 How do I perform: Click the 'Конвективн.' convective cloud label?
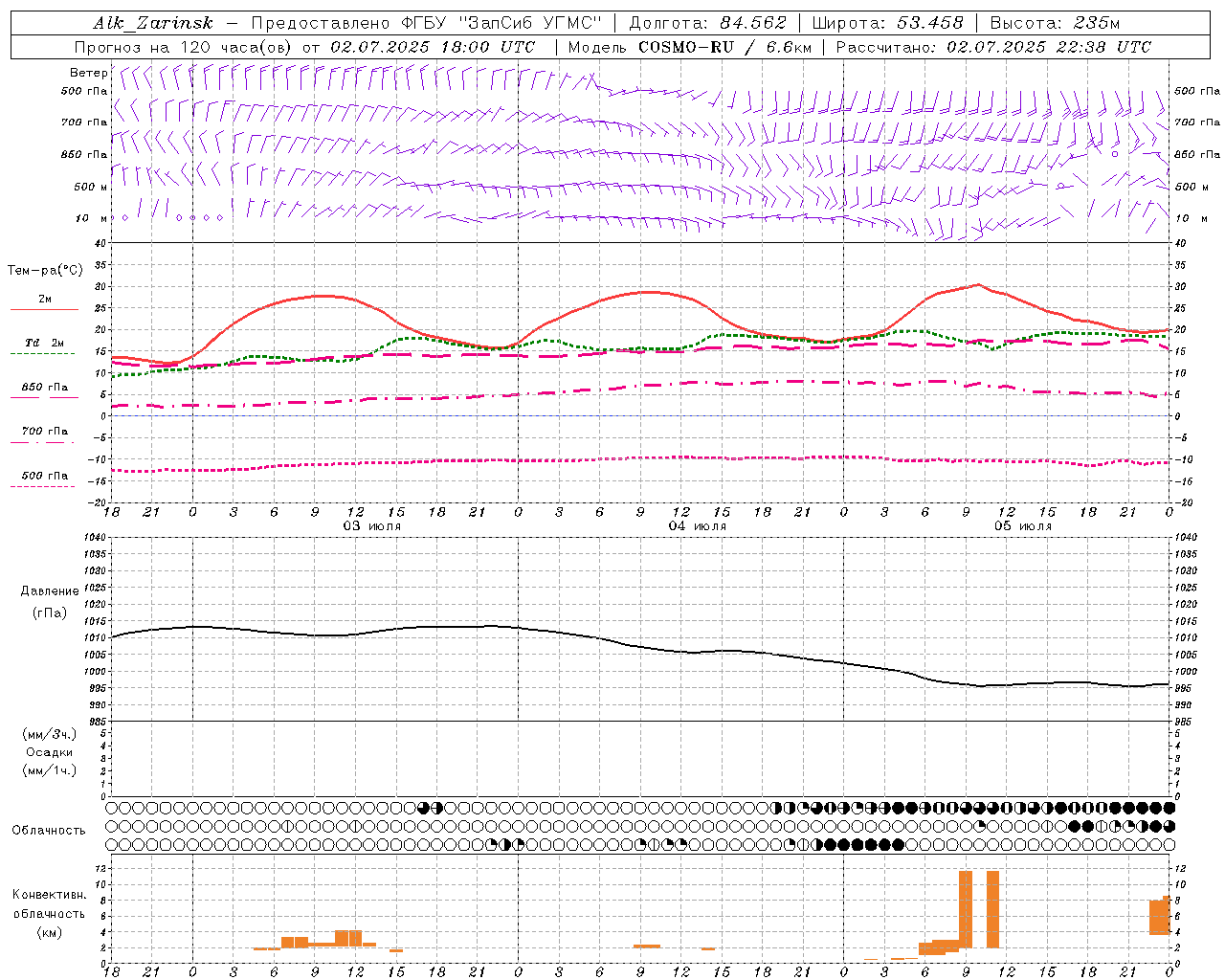[x=50, y=895]
